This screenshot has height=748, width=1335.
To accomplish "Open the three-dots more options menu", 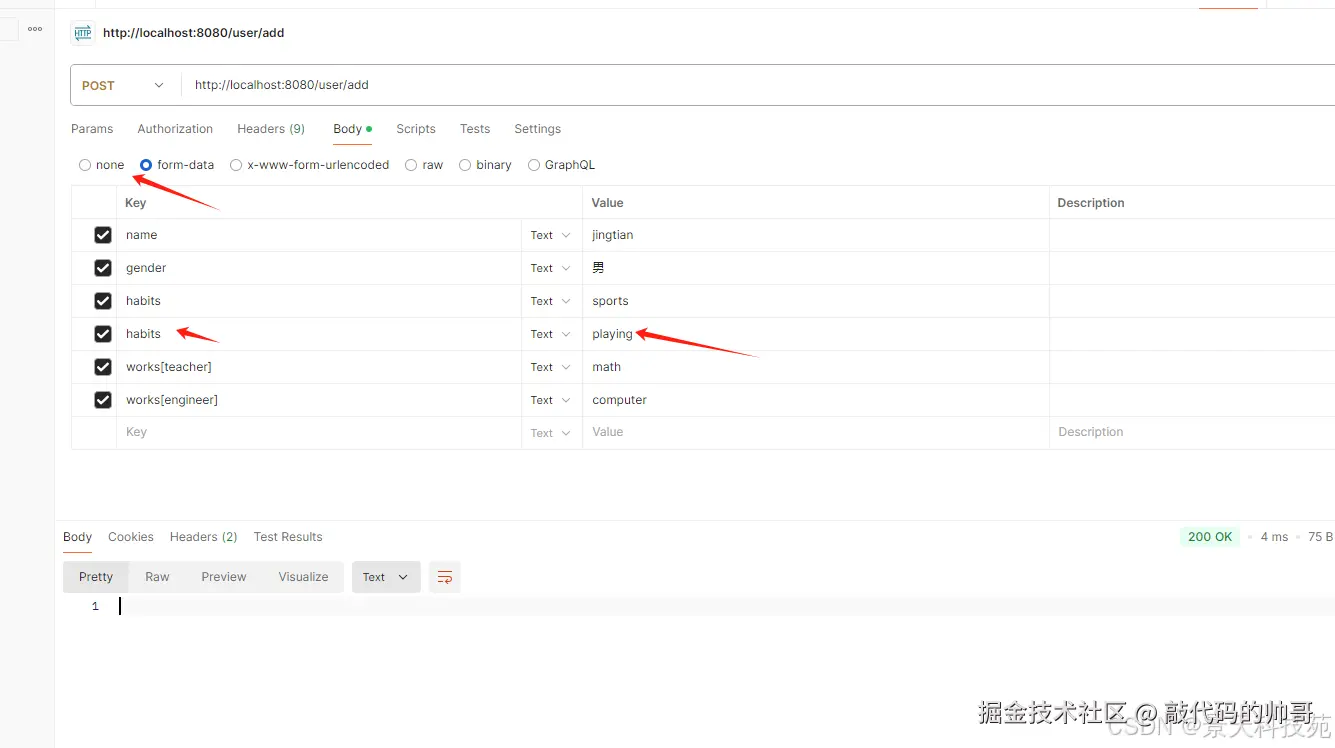I will point(35,29).
